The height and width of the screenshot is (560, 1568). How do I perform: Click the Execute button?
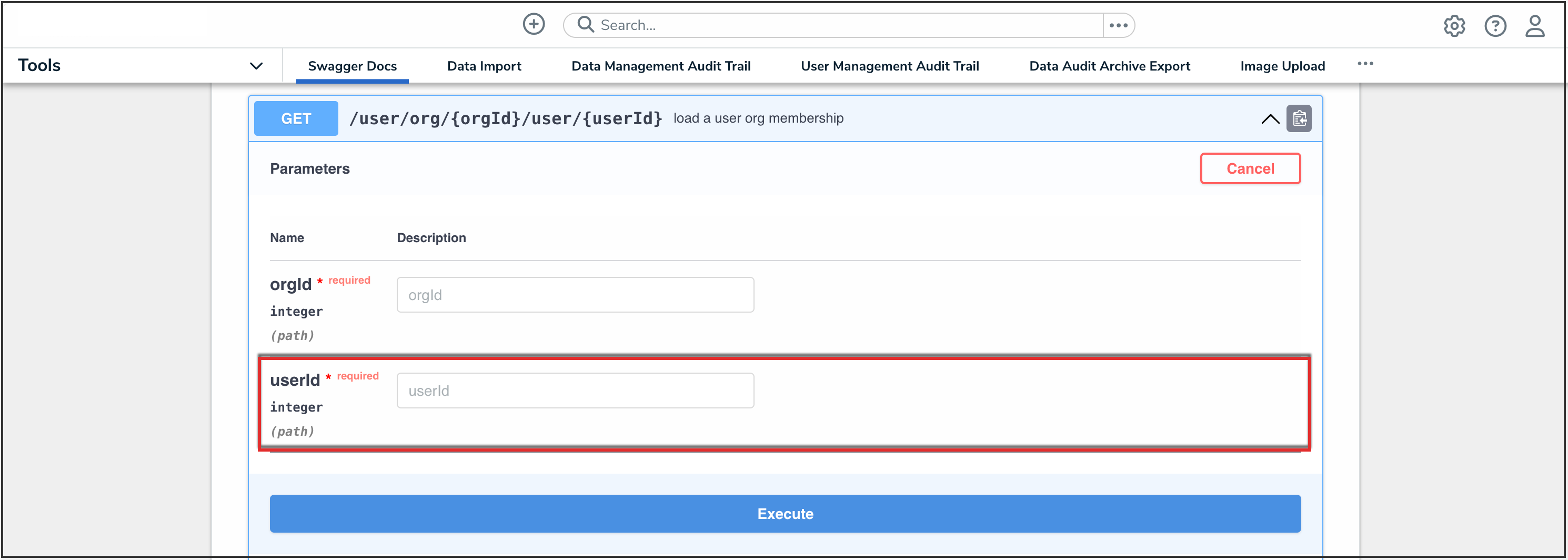pos(785,513)
